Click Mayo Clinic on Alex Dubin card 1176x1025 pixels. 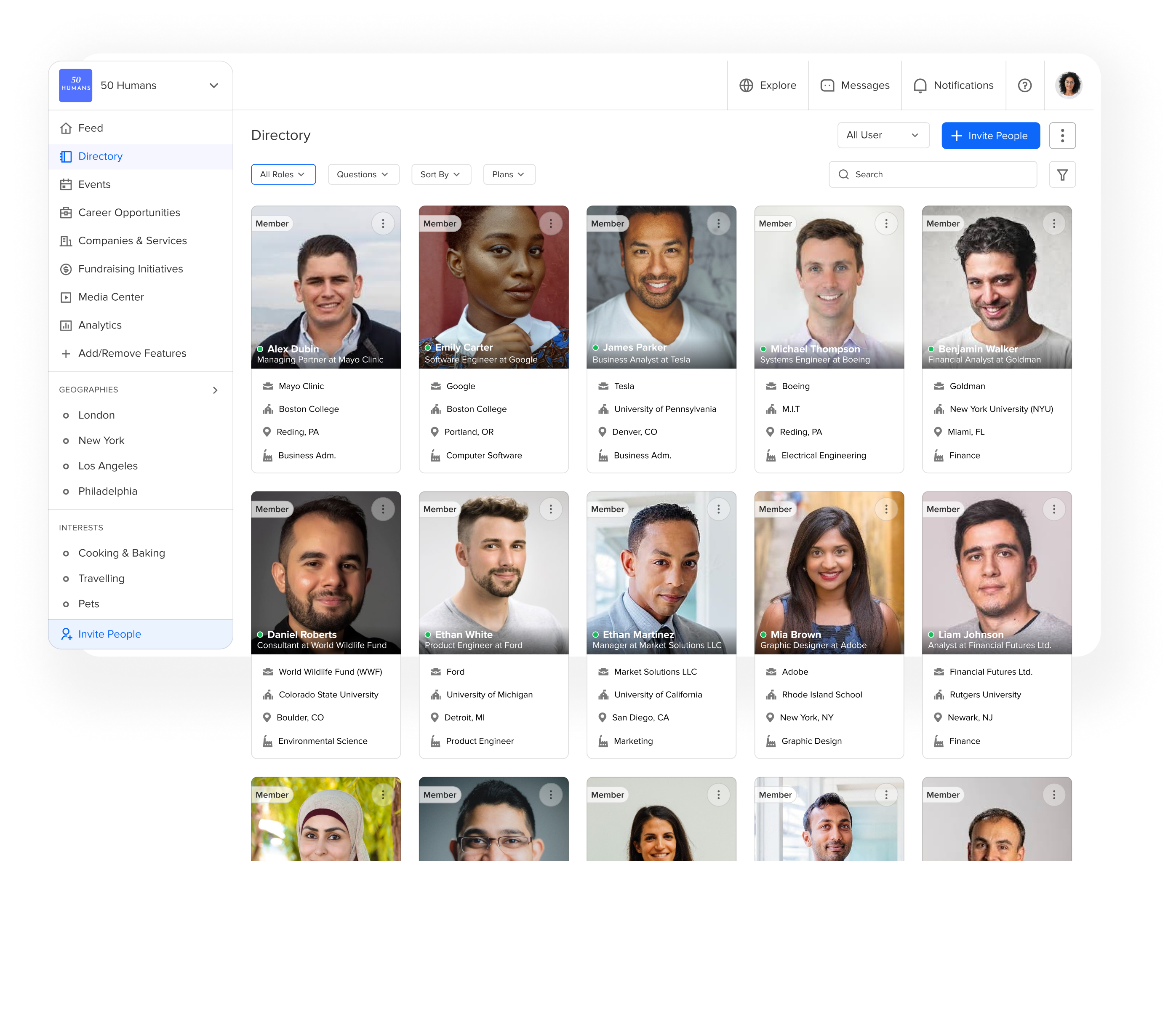tap(301, 386)
